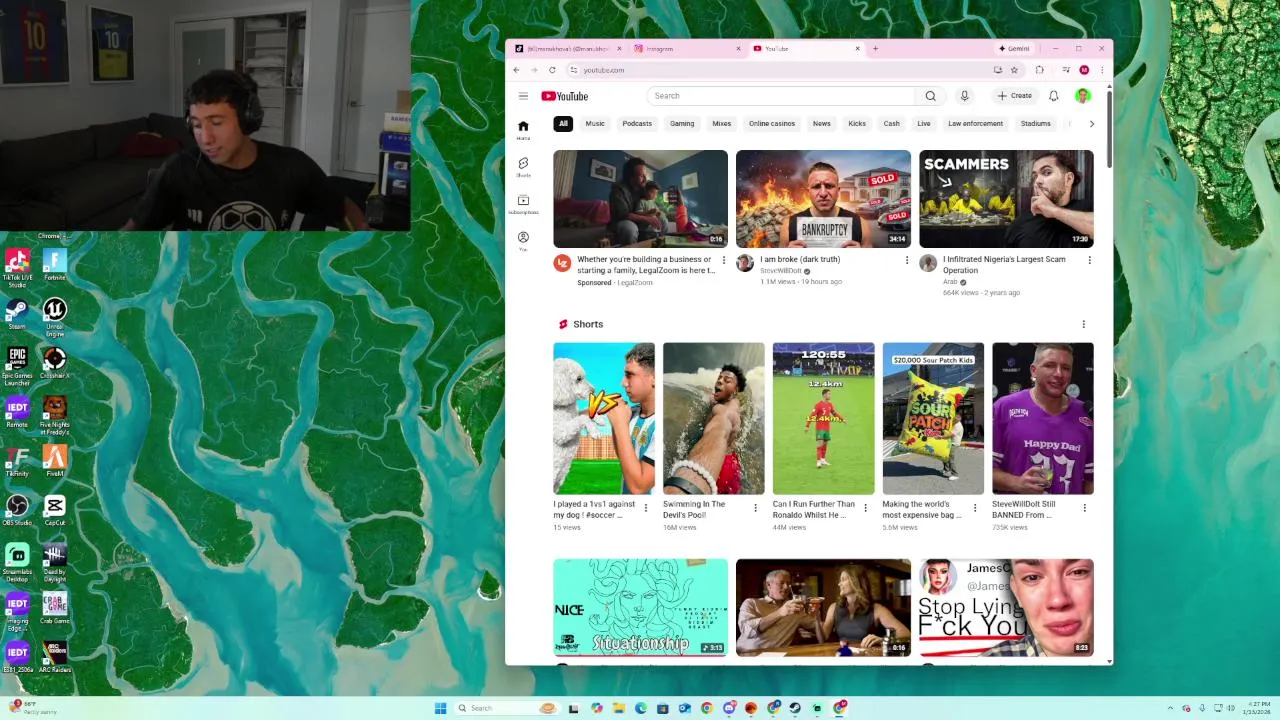This screenshot has height=720, width=1280.
Task: Open options for the Nigeria scam video
Action: point(1089,260)
